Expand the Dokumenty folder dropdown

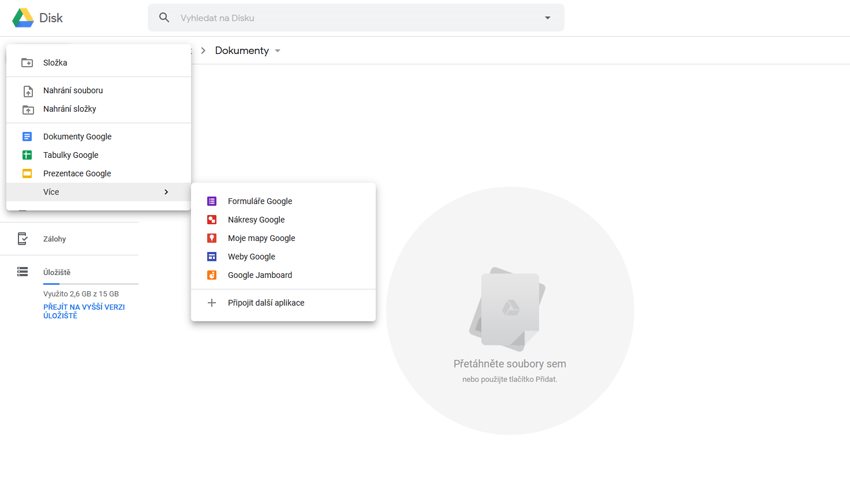278,51
